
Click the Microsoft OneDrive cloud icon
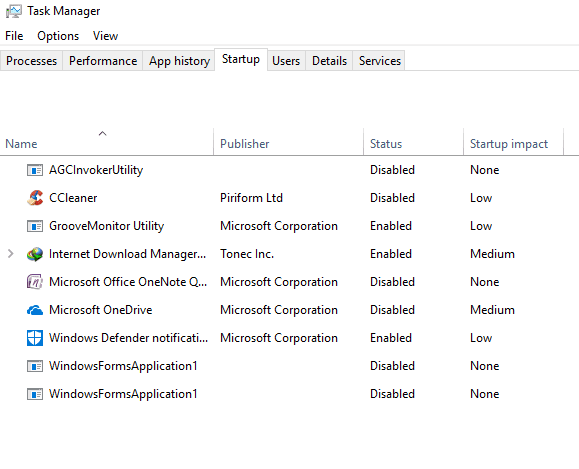click(x=35, y=310)
